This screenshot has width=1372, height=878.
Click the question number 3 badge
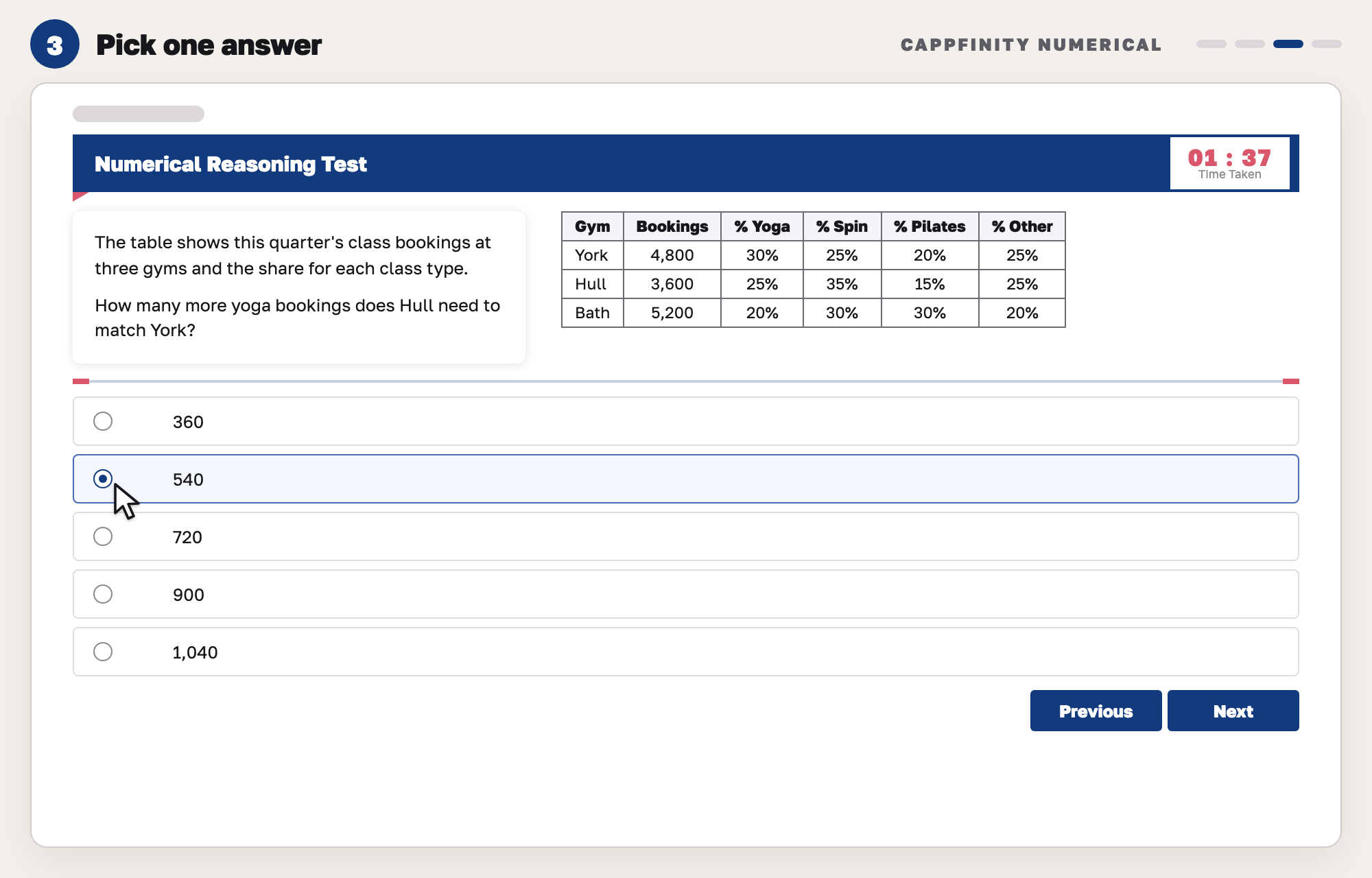[55, 44]
